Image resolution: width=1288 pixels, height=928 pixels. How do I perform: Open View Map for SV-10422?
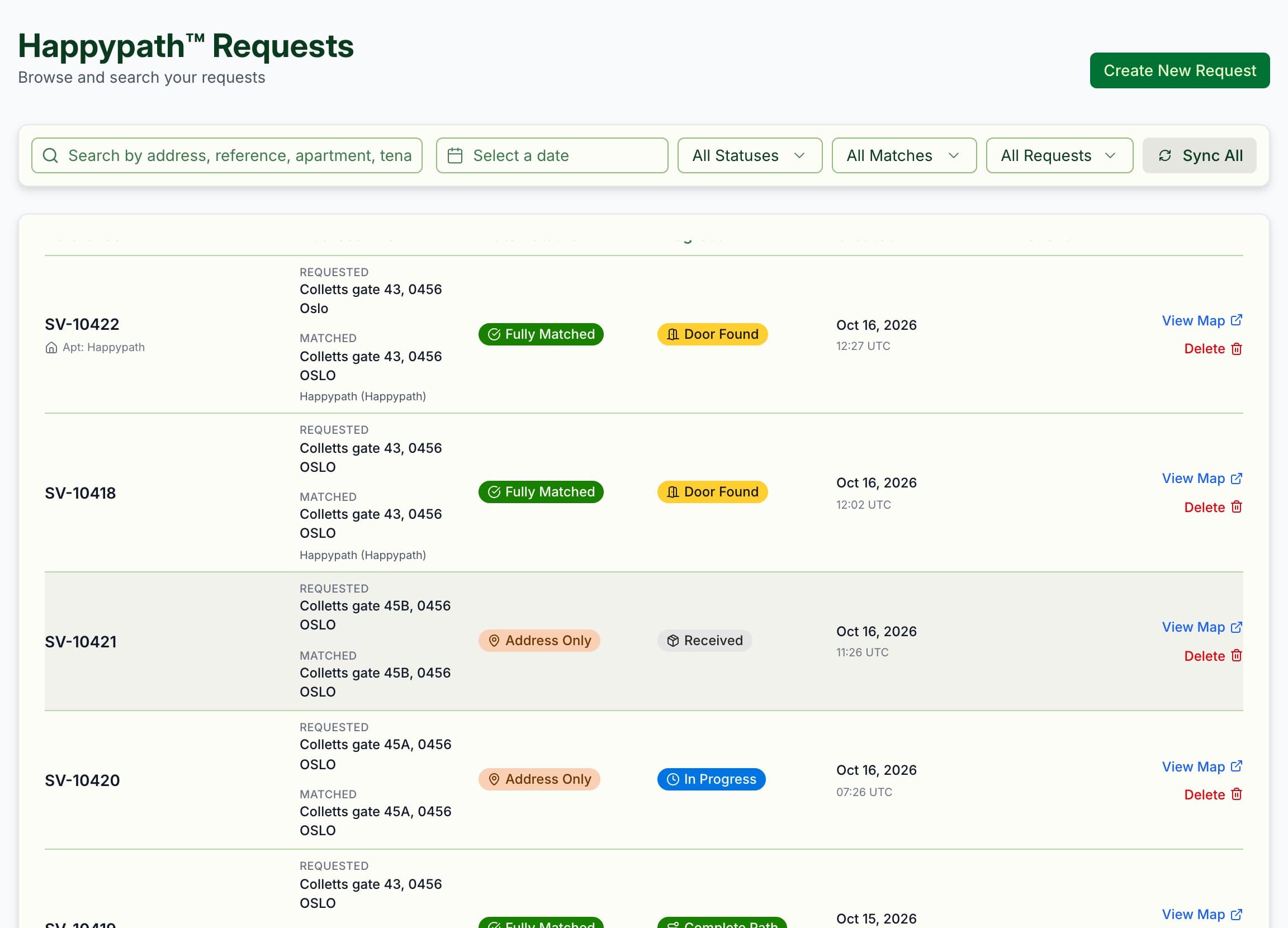tap(1202, 320)
